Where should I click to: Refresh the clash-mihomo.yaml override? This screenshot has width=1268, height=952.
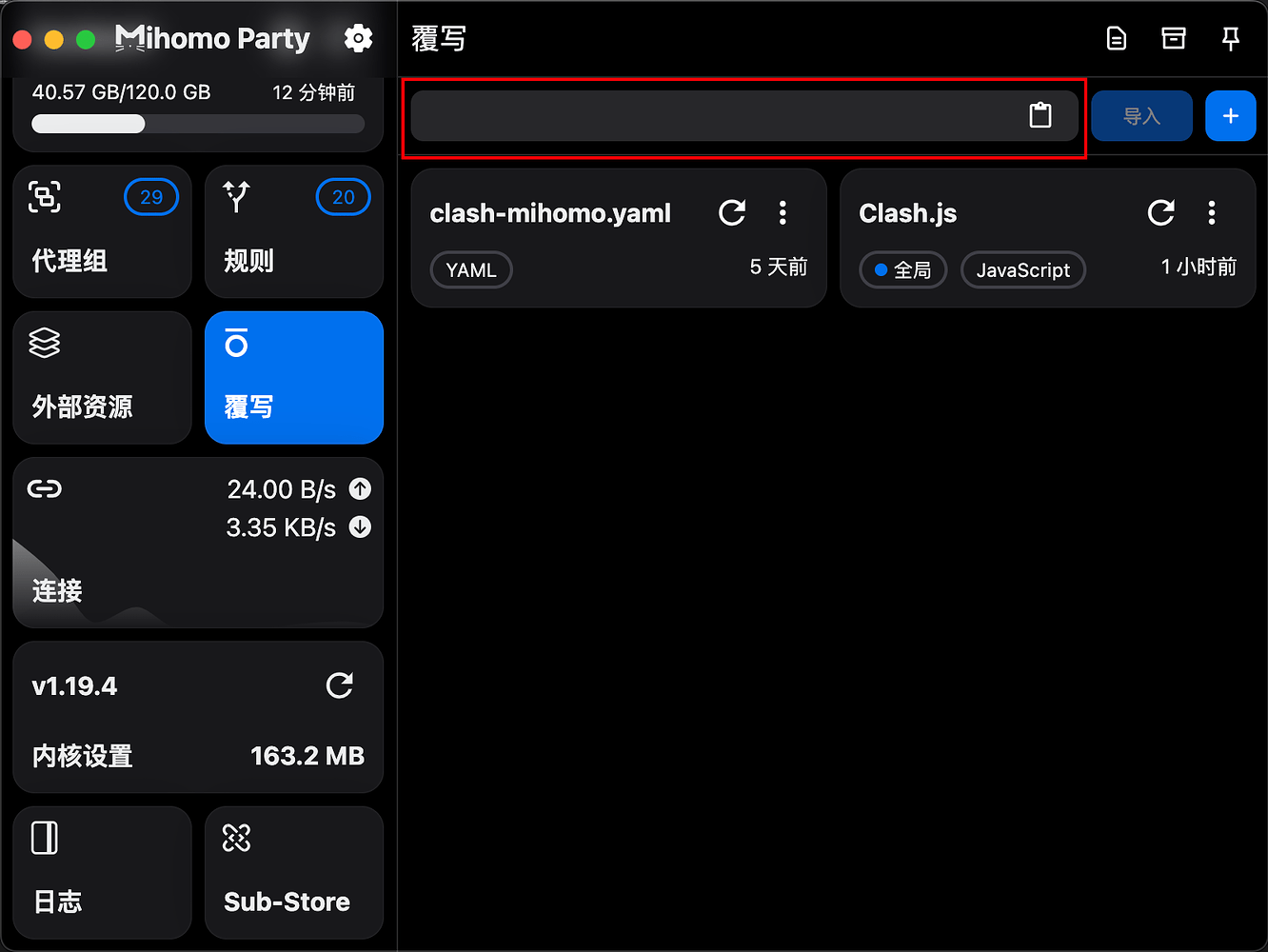[732, 212]
